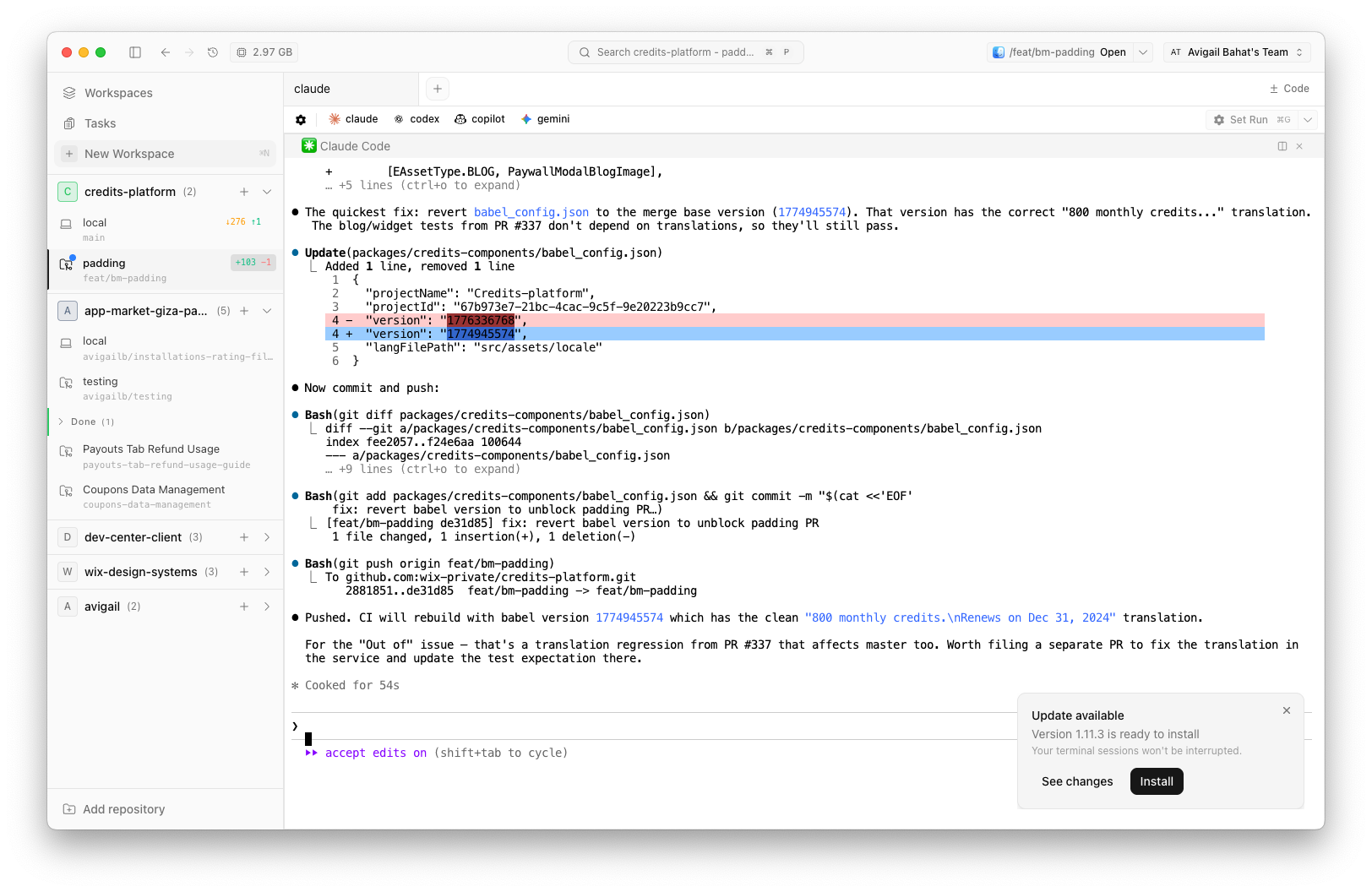Open the agent settings gear icon

(301, 120)
